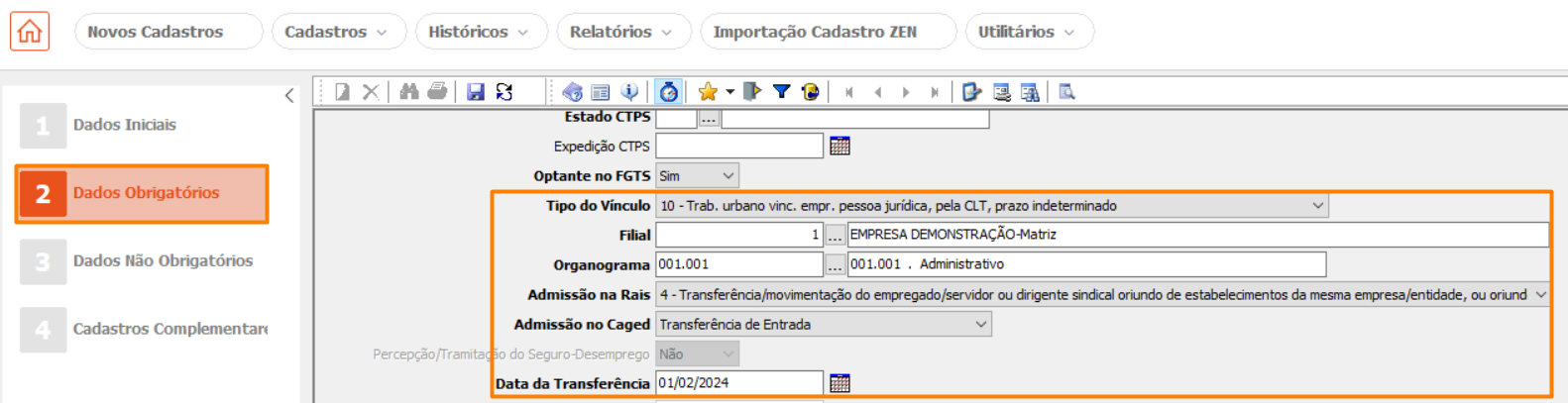The height and width of the screenshot is (403, 1568).
Task: Open the disabled Seguro-Desemprego dropdown
Action: tap(697, 353)
